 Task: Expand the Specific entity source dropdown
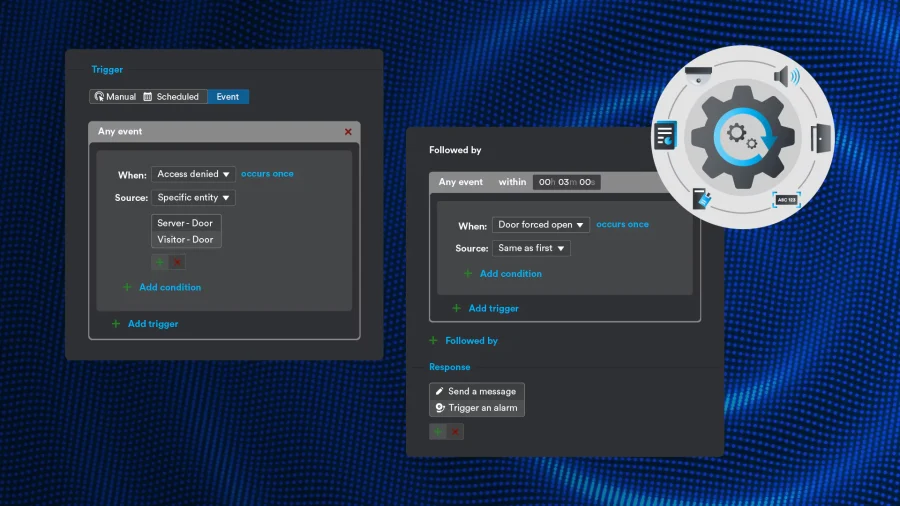[193, 198]
